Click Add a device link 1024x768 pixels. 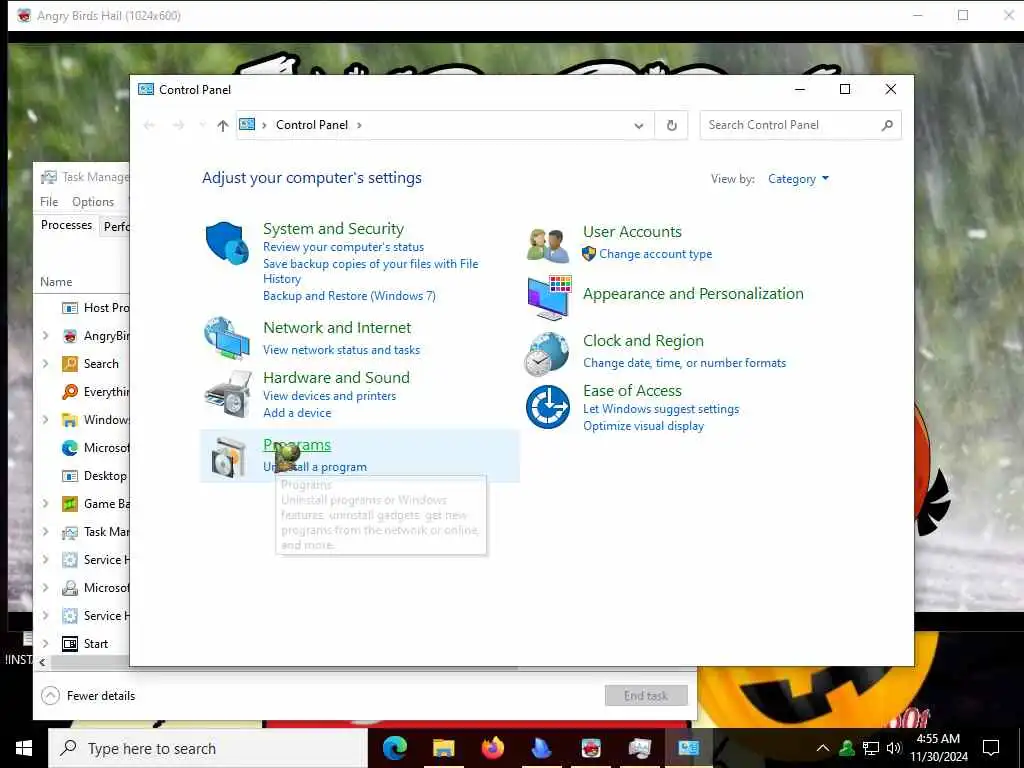(x=297, y=413)
